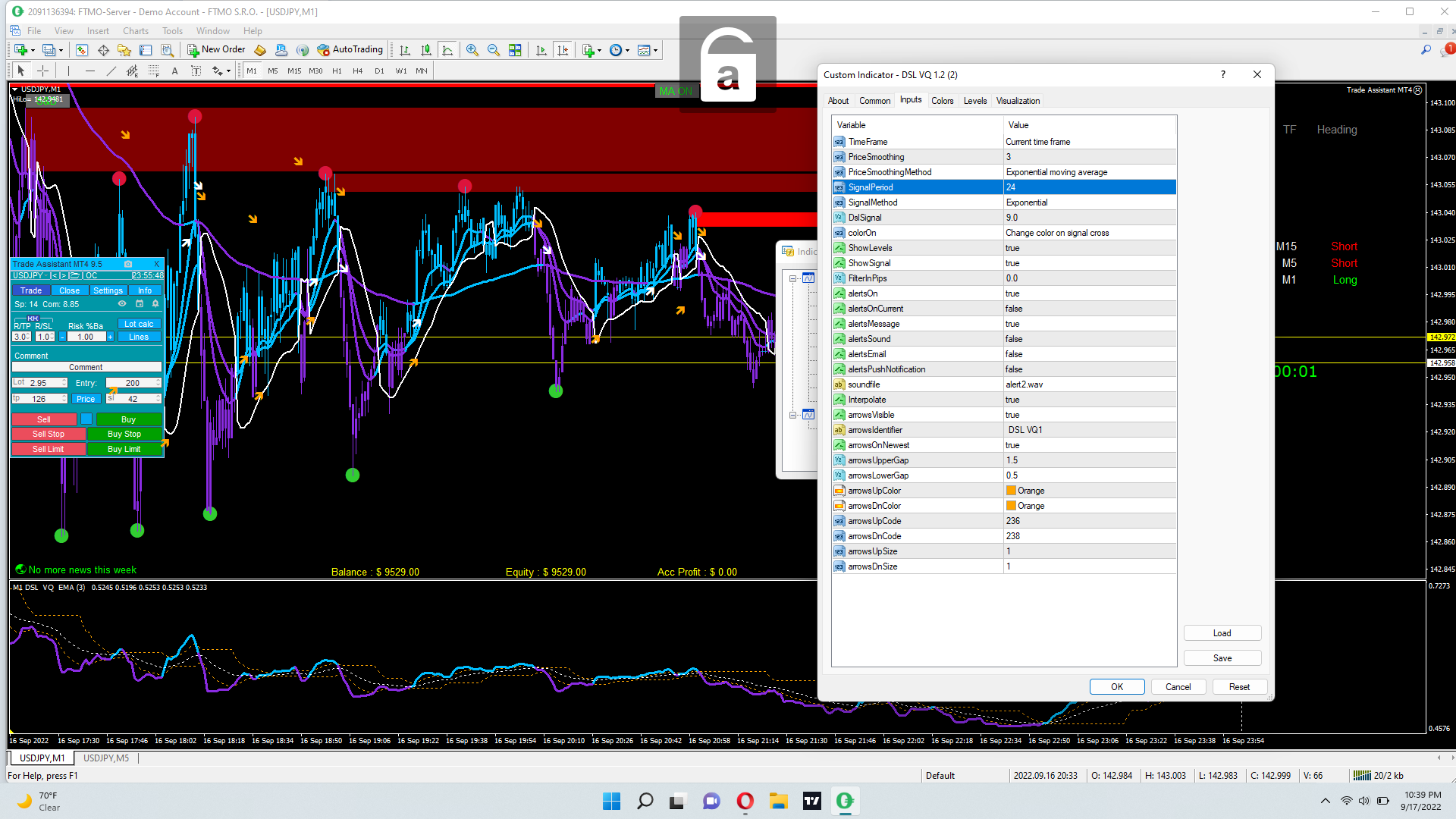
Task: Open the USDJPY symbol dropdown in Trade Assistant
Action: 30,275
